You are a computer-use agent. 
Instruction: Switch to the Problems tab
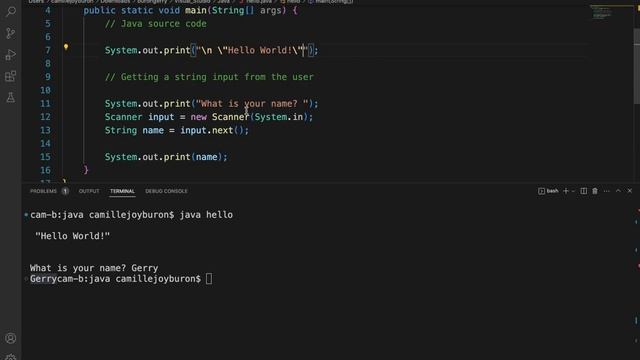[43, 191]
